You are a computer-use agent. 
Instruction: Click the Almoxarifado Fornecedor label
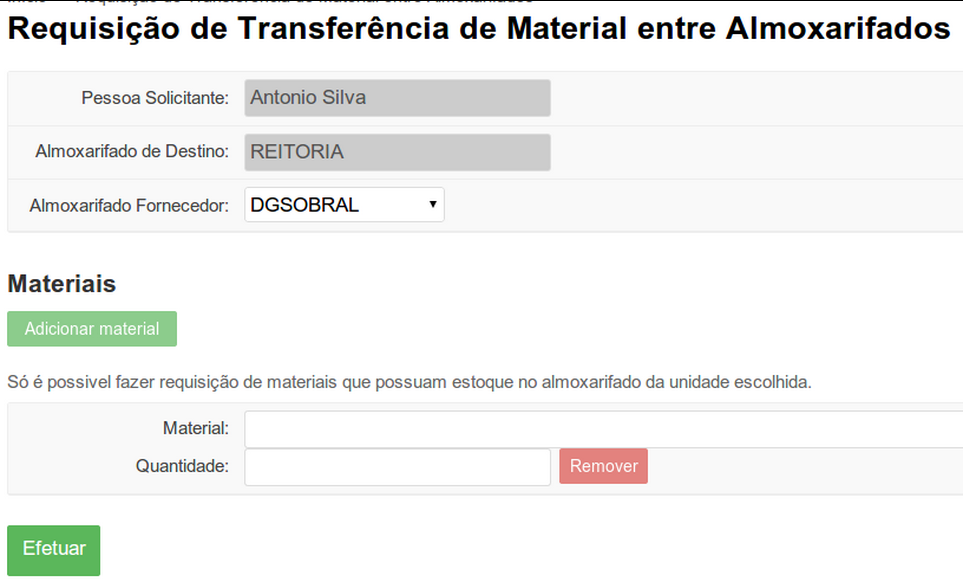tap(129, 205)
